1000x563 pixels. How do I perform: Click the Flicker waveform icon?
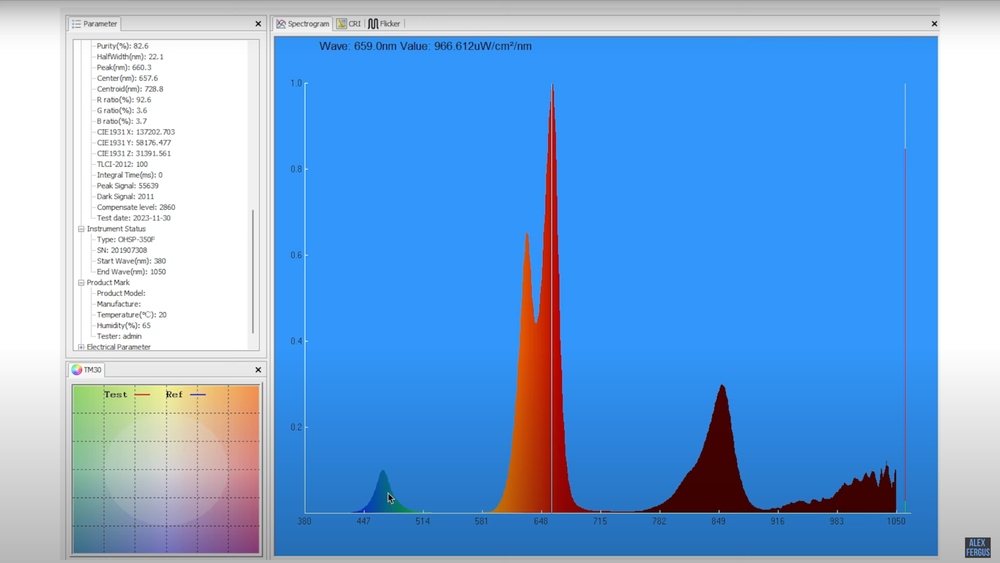click(x=373, y=23)
